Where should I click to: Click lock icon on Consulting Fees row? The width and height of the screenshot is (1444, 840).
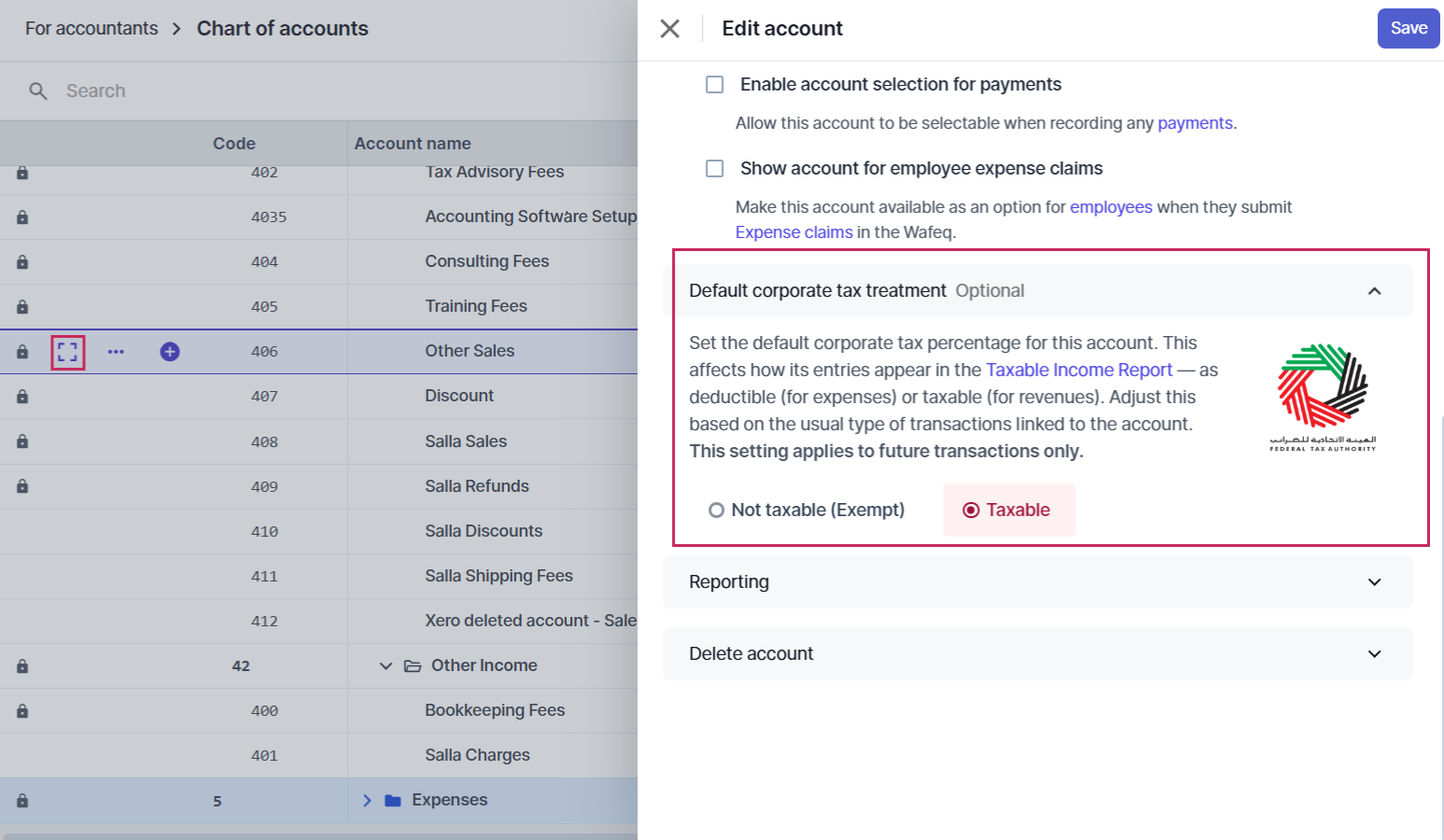pyautogui.click(x=22, y=262)
